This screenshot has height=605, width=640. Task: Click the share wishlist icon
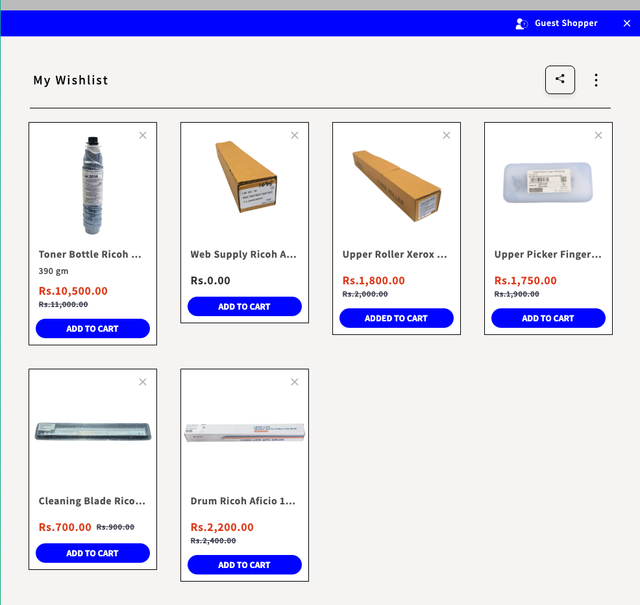pyautogui.click(x=560, y=80)
